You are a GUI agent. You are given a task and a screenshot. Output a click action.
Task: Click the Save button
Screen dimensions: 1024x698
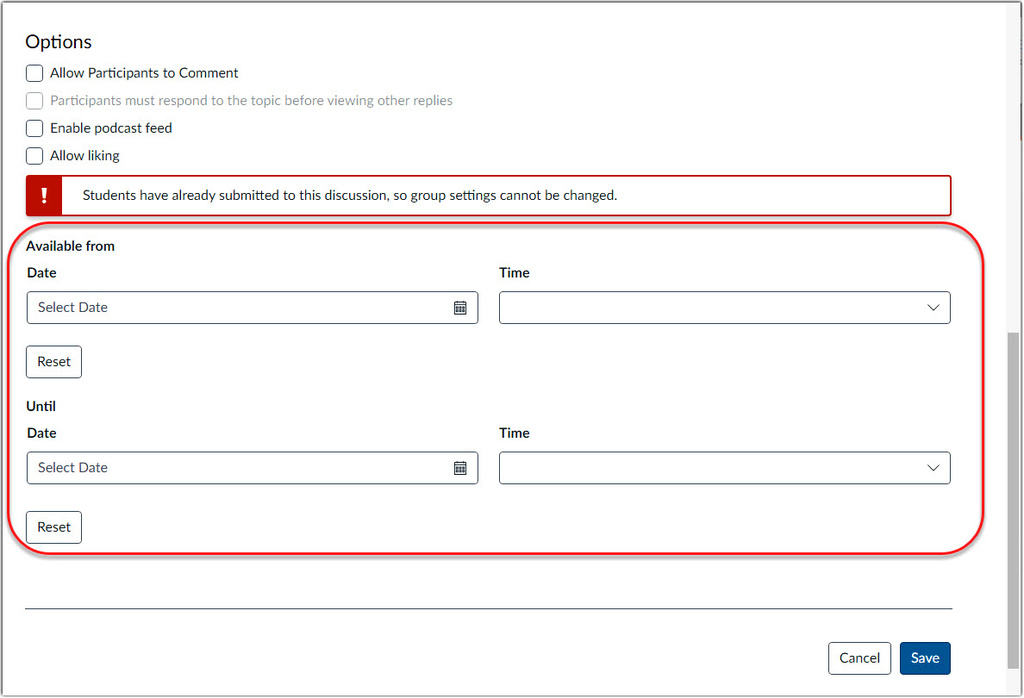tap(924, 658)
